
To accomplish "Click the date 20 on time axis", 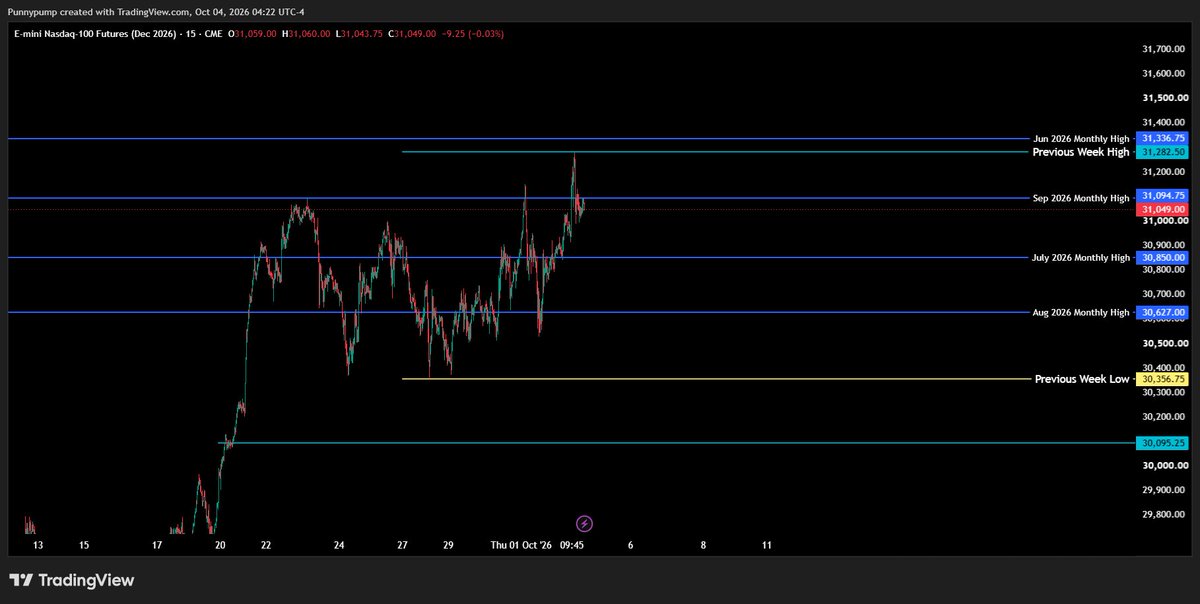I will point(220,546).
